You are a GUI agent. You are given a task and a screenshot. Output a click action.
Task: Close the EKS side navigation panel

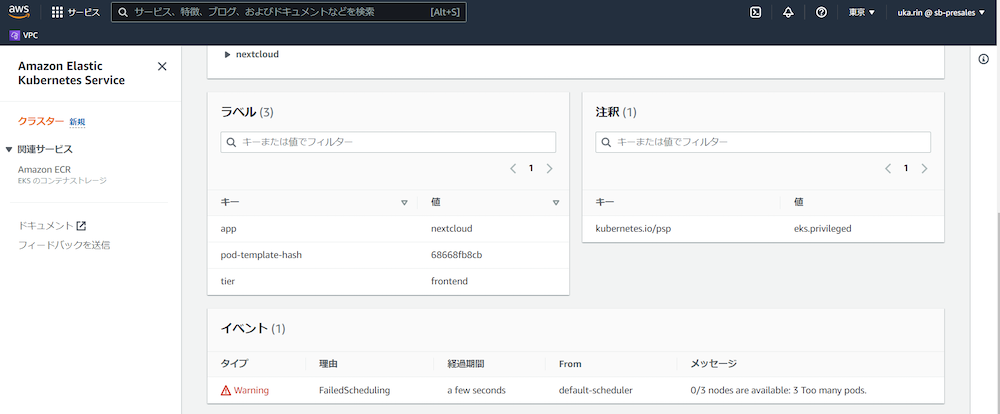coord(162,66)
